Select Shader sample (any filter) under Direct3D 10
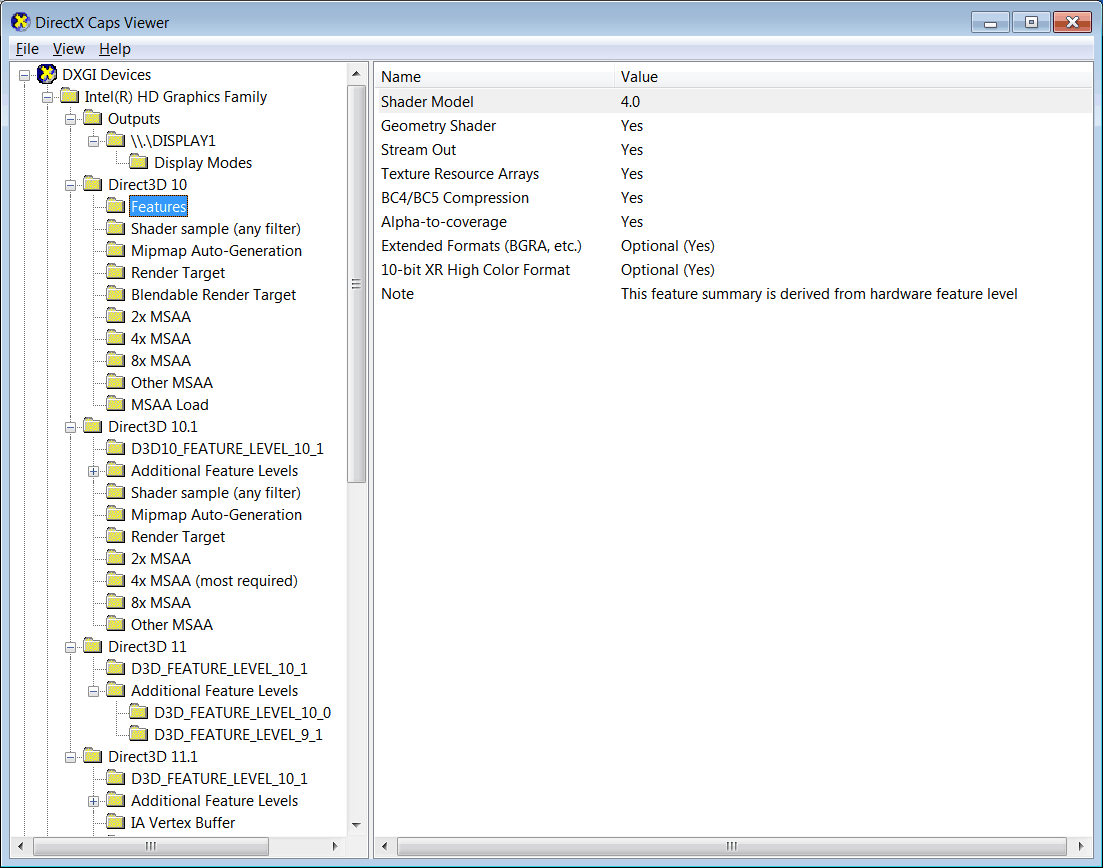 pyautogui.click(x=215, y=229)
